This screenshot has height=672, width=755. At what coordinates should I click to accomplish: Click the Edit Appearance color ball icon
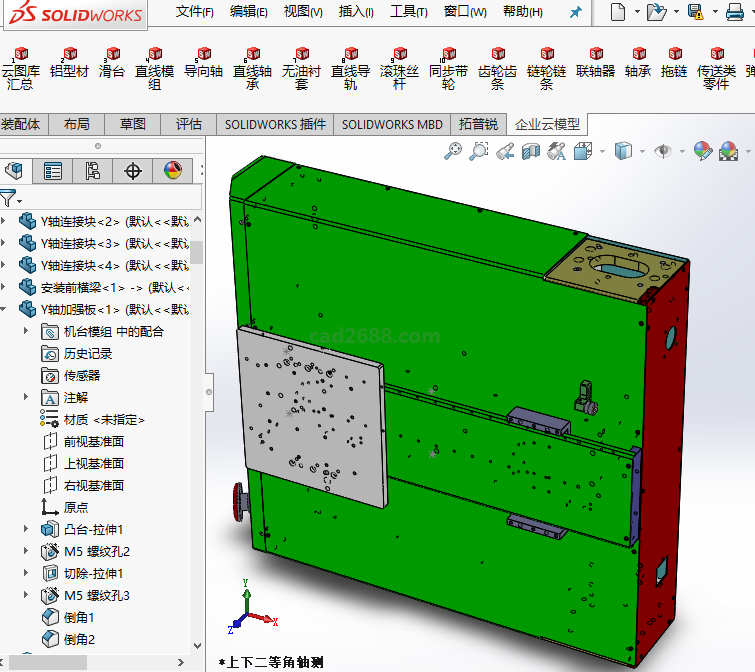click(702, 151)
